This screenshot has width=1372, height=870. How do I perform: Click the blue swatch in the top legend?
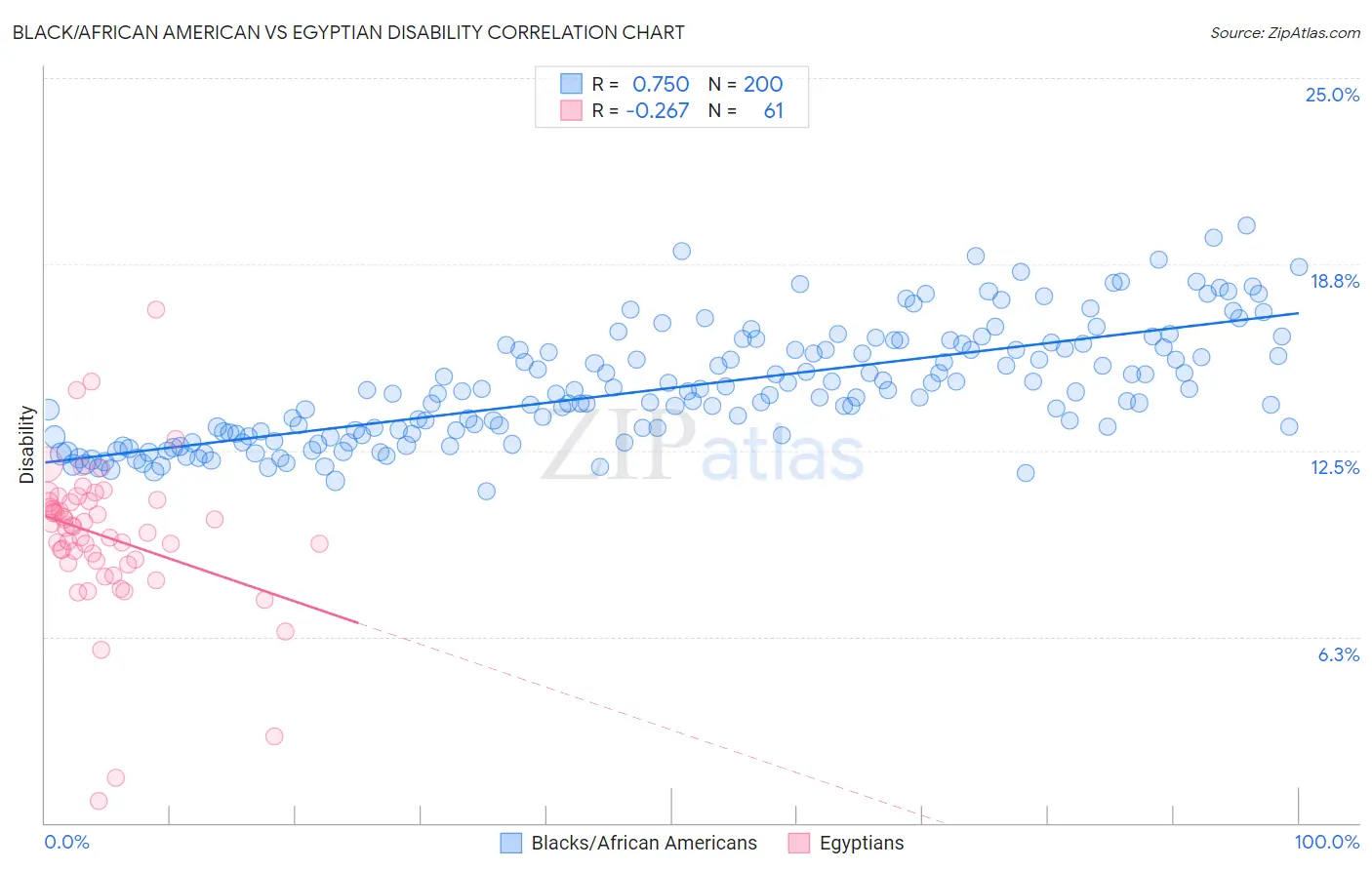point(571,84)
